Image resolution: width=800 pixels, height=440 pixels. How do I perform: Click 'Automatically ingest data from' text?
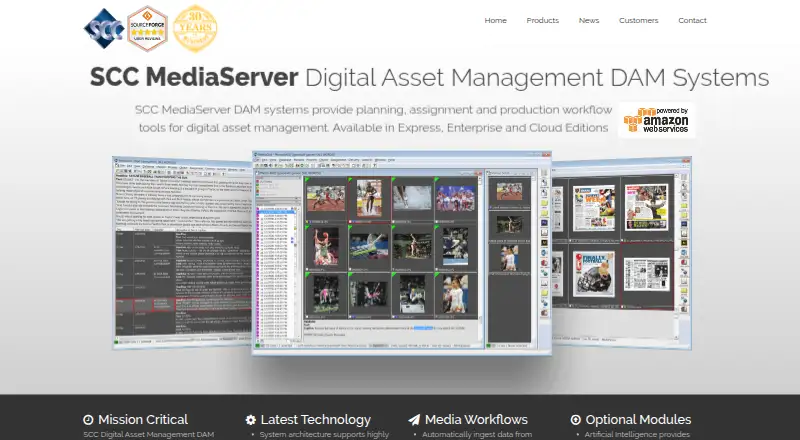tap(477, 435)
